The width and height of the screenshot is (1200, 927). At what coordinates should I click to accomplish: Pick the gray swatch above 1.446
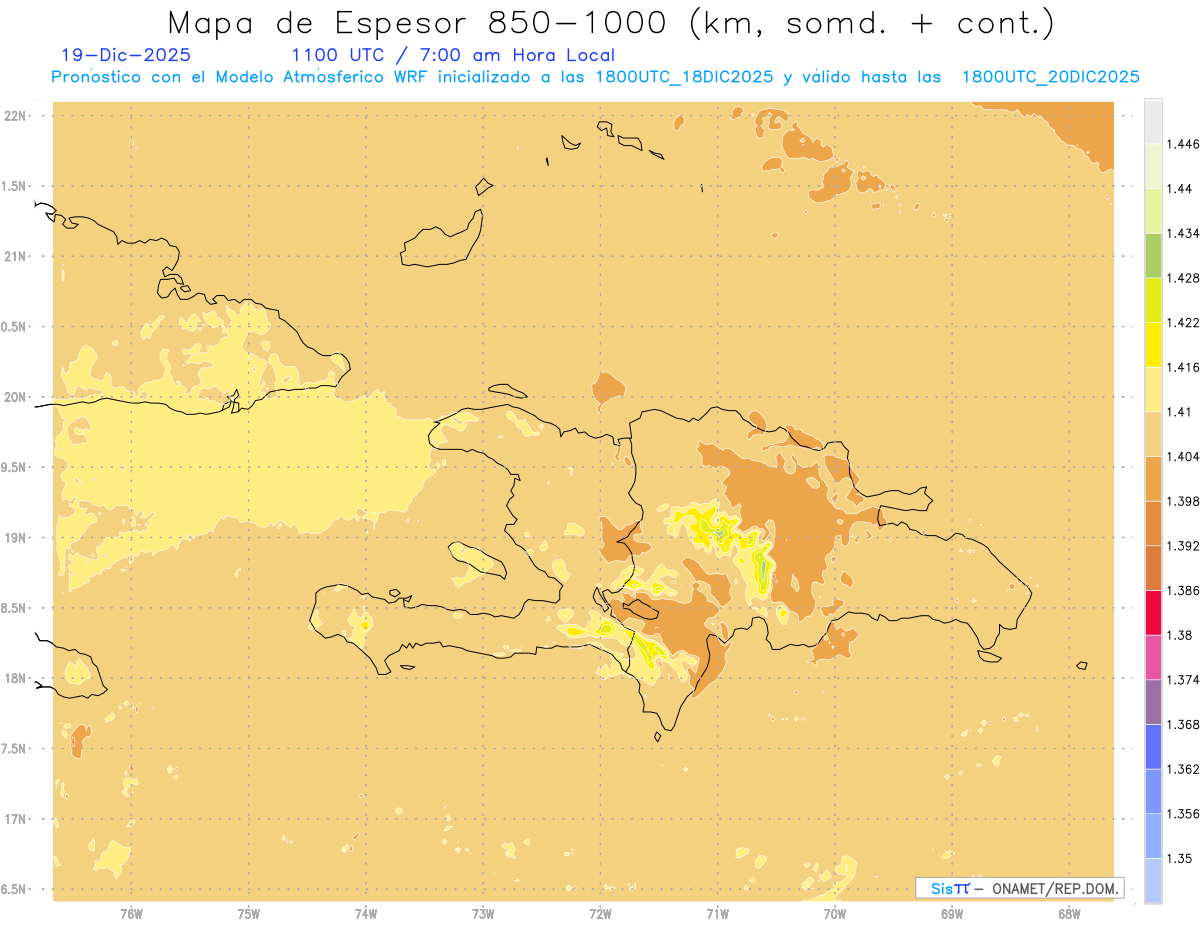(1153, 121)
